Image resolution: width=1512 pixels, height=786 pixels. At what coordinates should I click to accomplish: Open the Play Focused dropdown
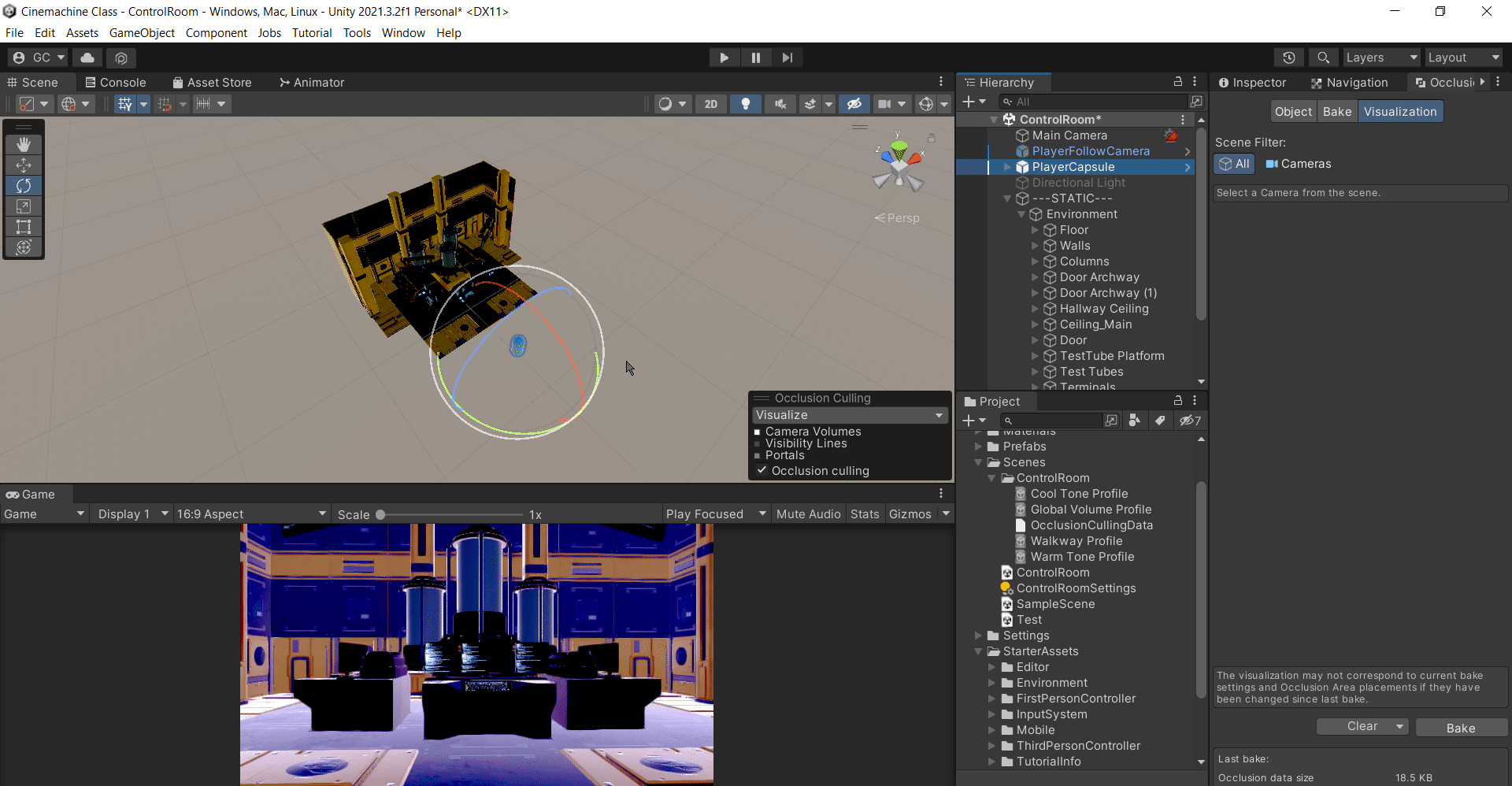[x=715, y=514]
